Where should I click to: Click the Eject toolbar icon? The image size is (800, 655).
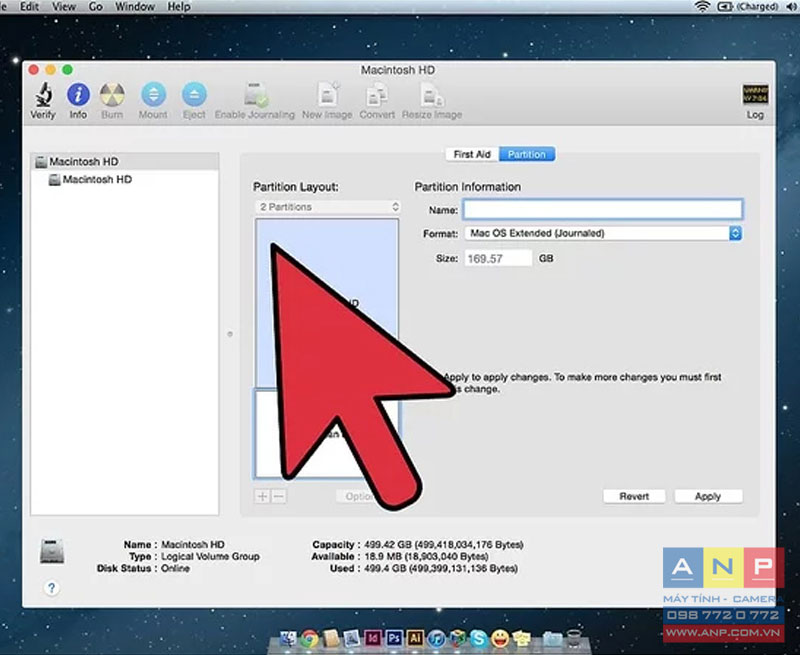point(194,95)
